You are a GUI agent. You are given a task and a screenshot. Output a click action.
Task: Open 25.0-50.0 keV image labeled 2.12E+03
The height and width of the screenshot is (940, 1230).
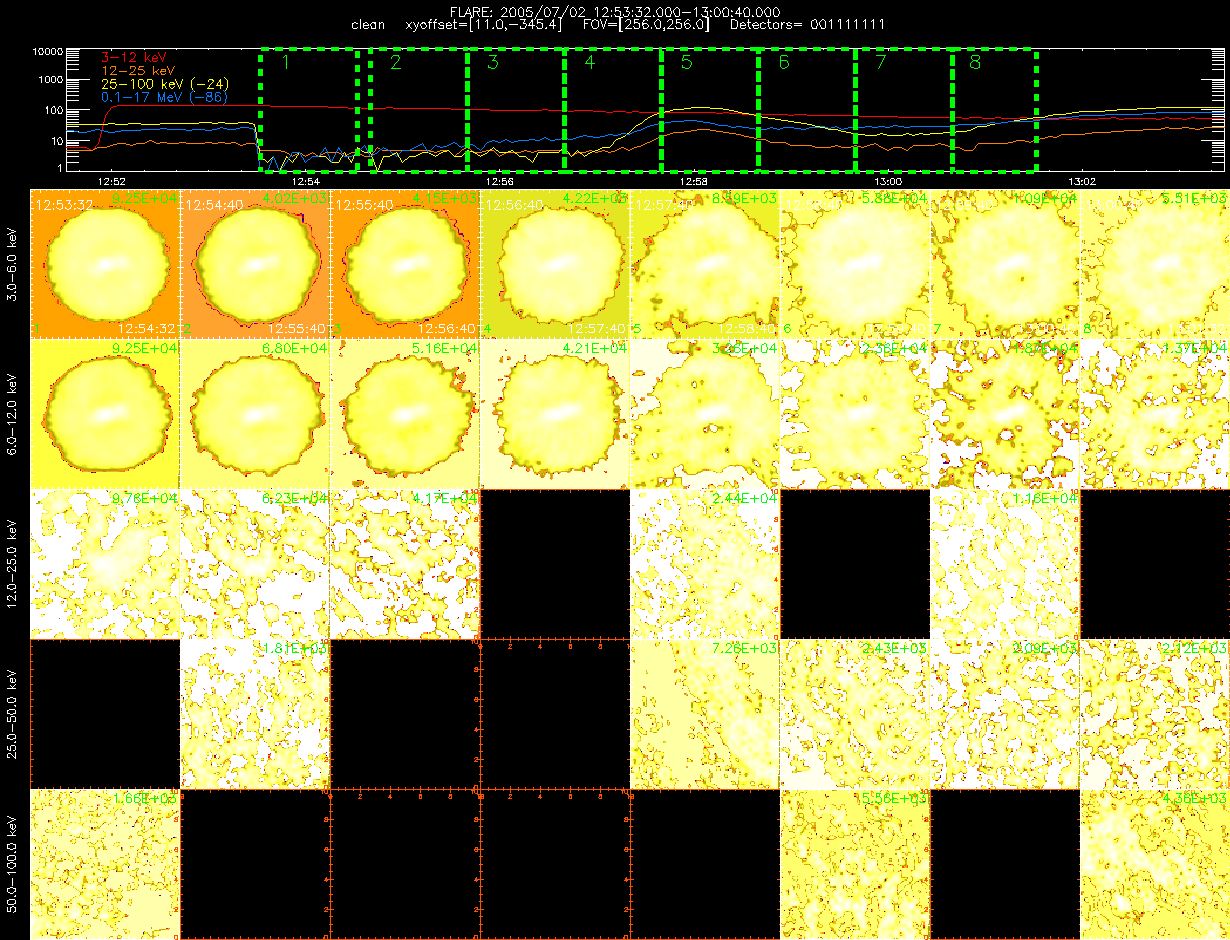point(1155,713)
